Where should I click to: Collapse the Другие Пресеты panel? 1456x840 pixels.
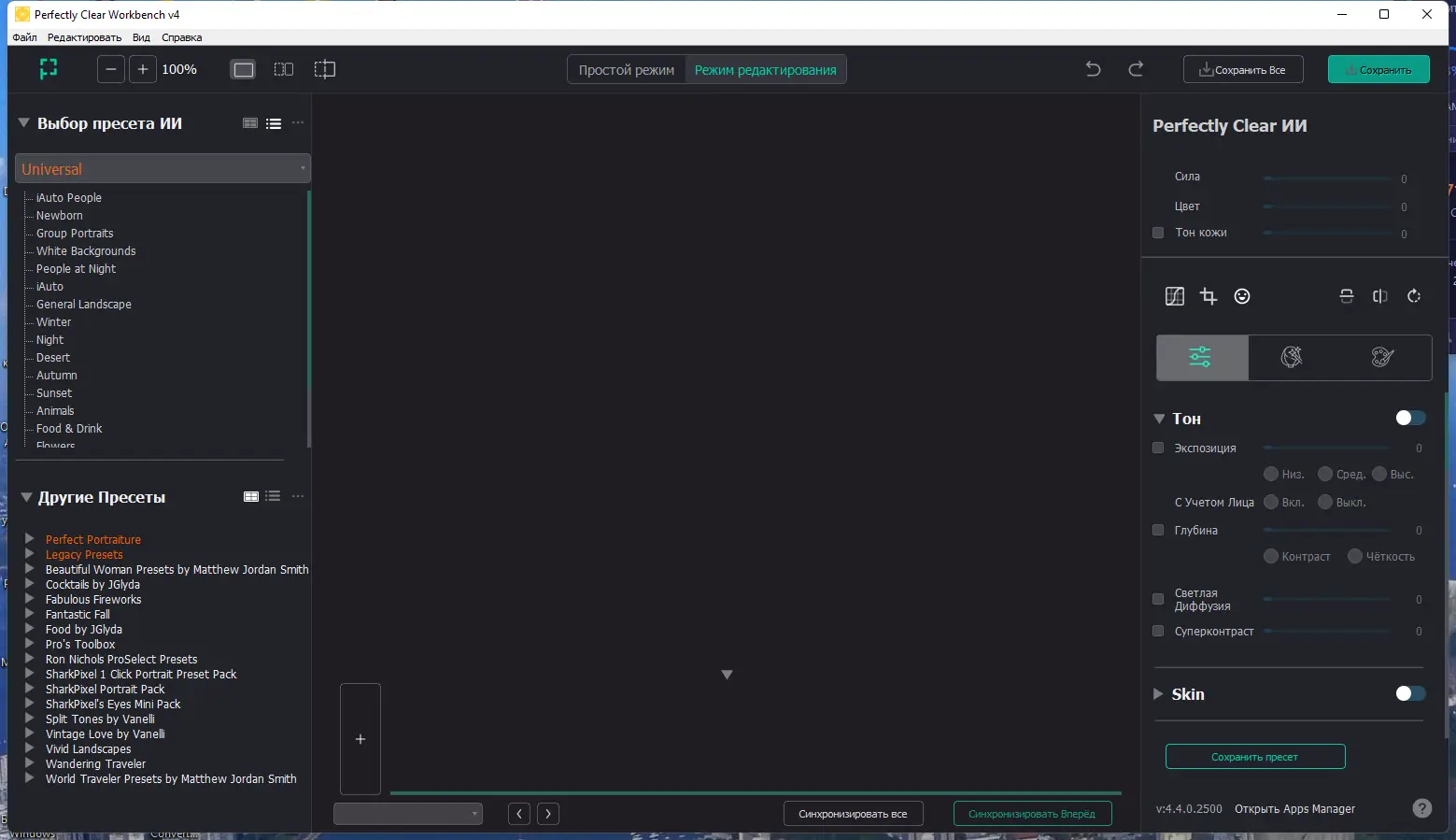pos(26,497)
